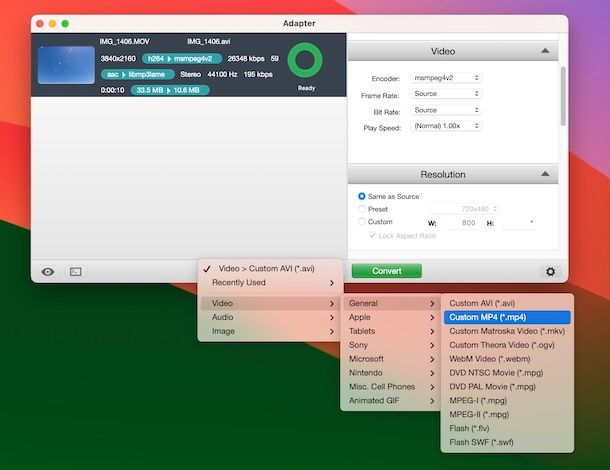The height and width of the screenshot is (470, 610).
Task: Open the Frame Rate dropdown
Action: [446, 94]
